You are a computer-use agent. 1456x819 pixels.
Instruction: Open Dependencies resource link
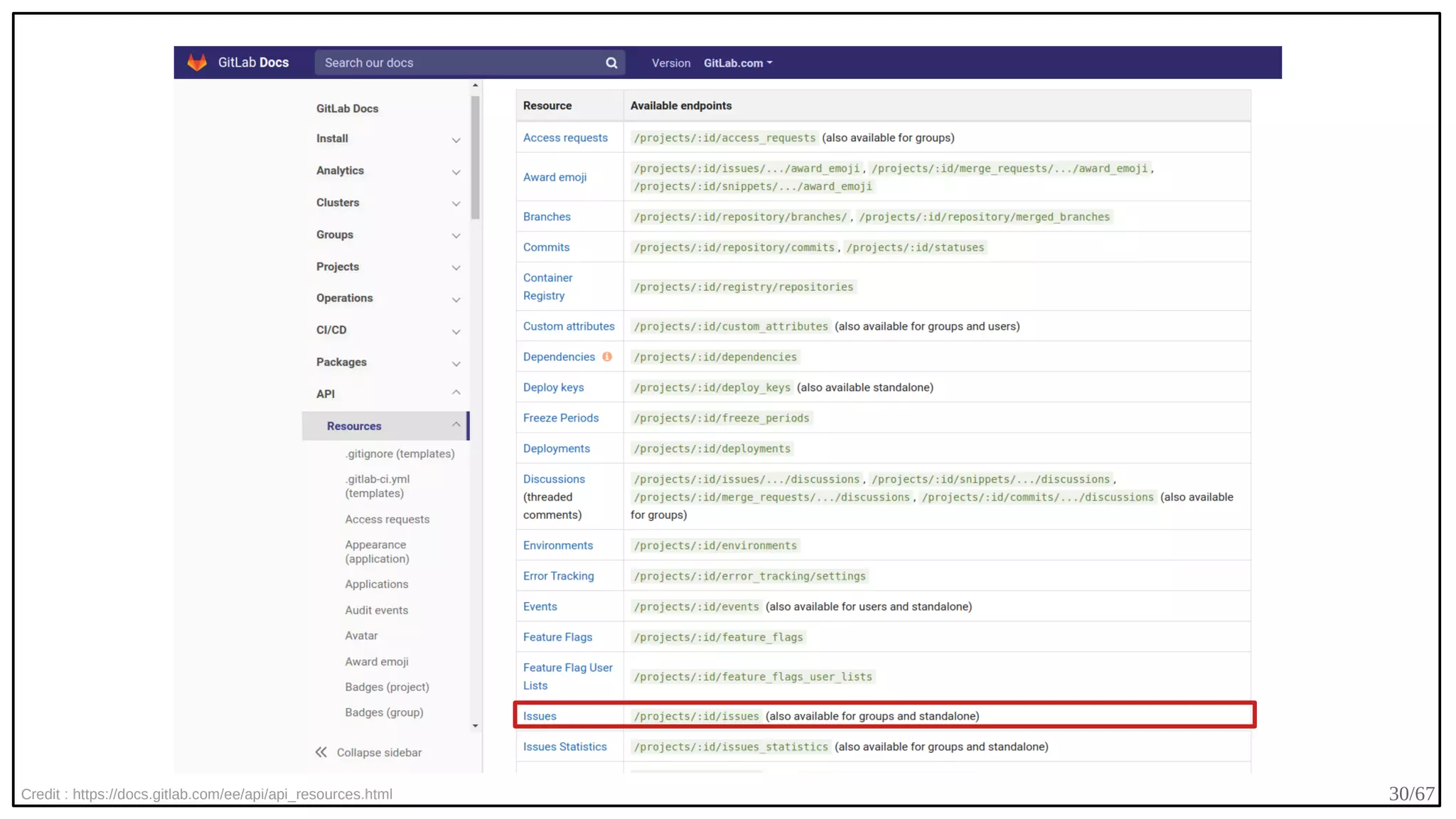point(559,357)
